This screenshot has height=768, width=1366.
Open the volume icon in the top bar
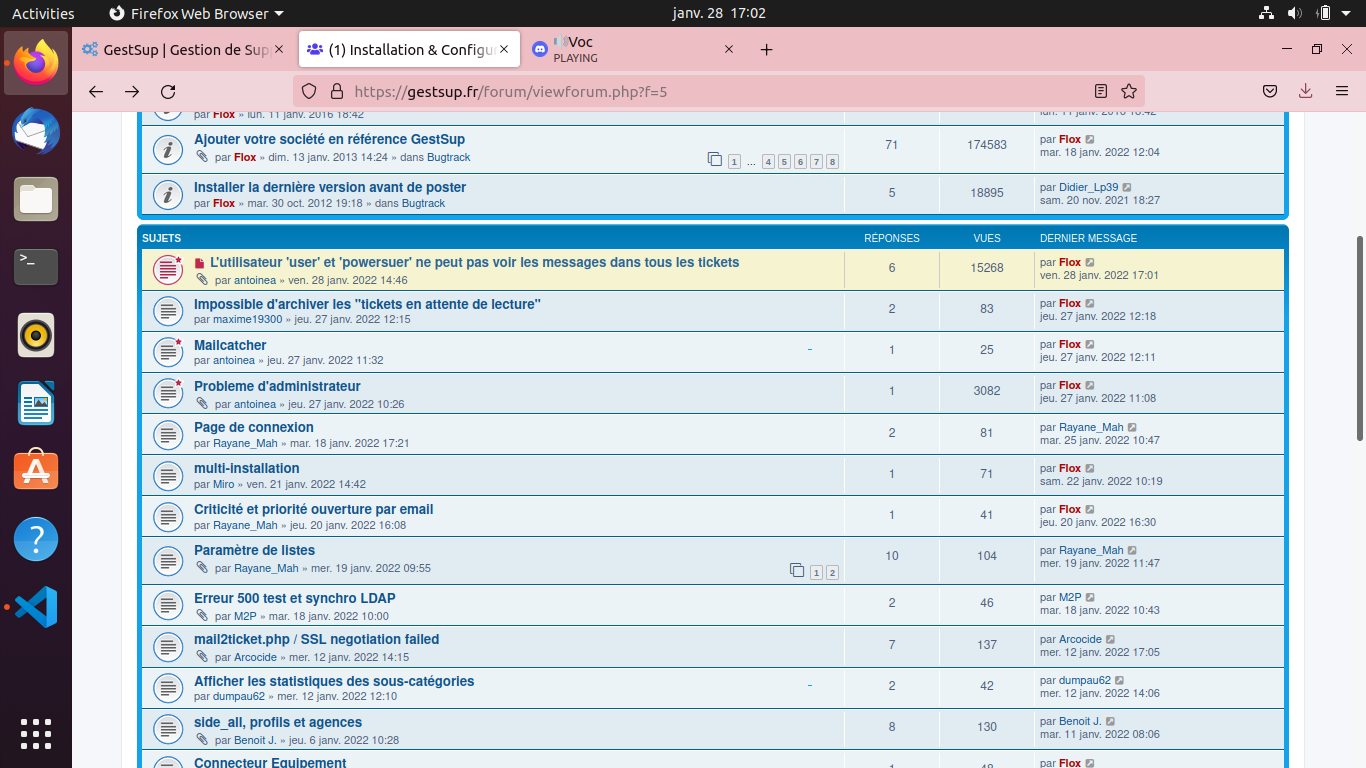1295,13
